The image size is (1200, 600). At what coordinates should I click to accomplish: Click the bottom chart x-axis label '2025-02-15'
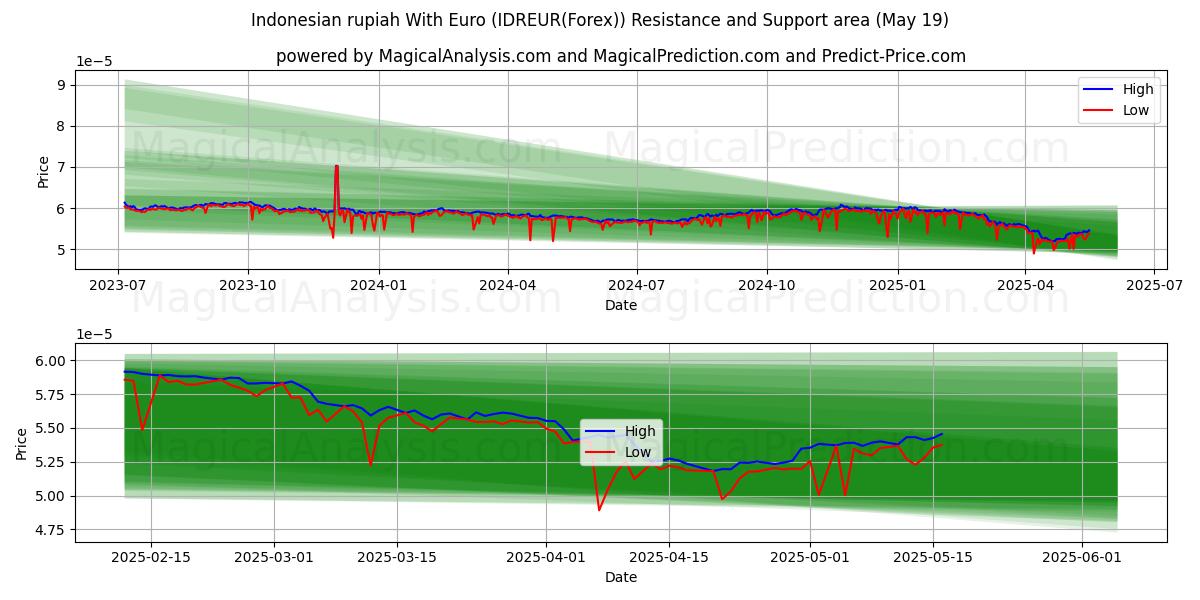(x=151, y=558)
